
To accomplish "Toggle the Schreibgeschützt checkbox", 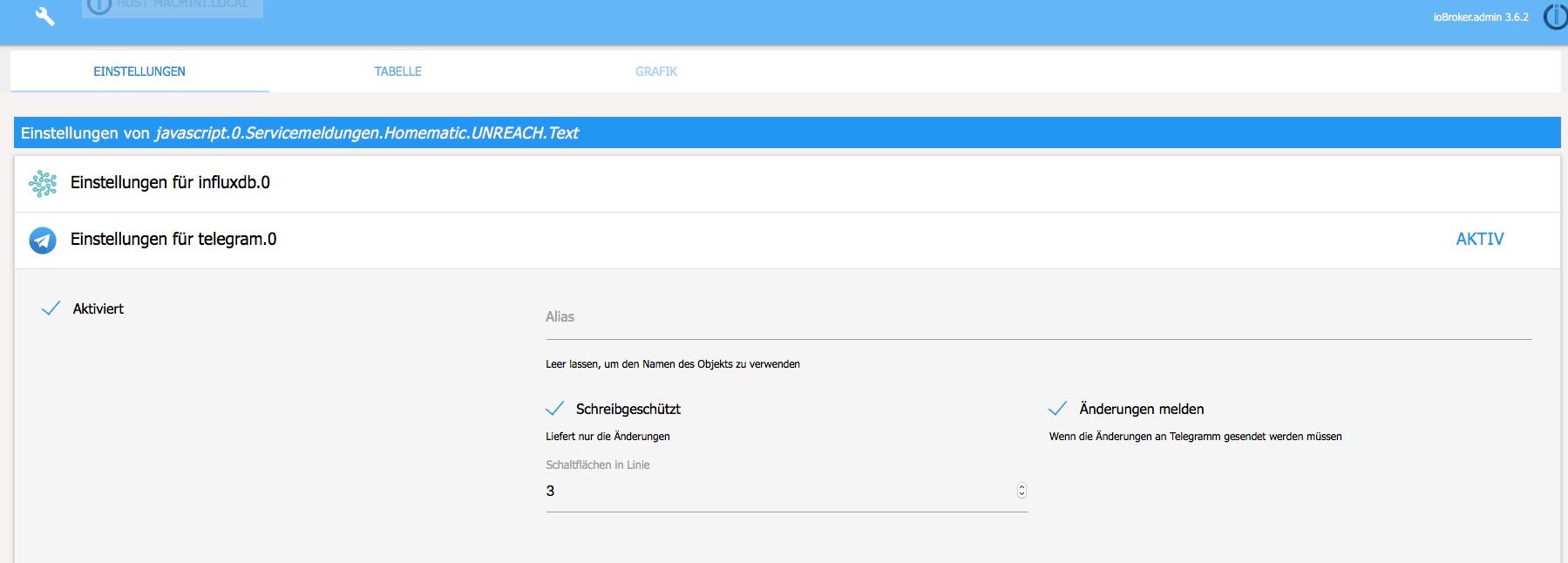I will click(554, 409).
